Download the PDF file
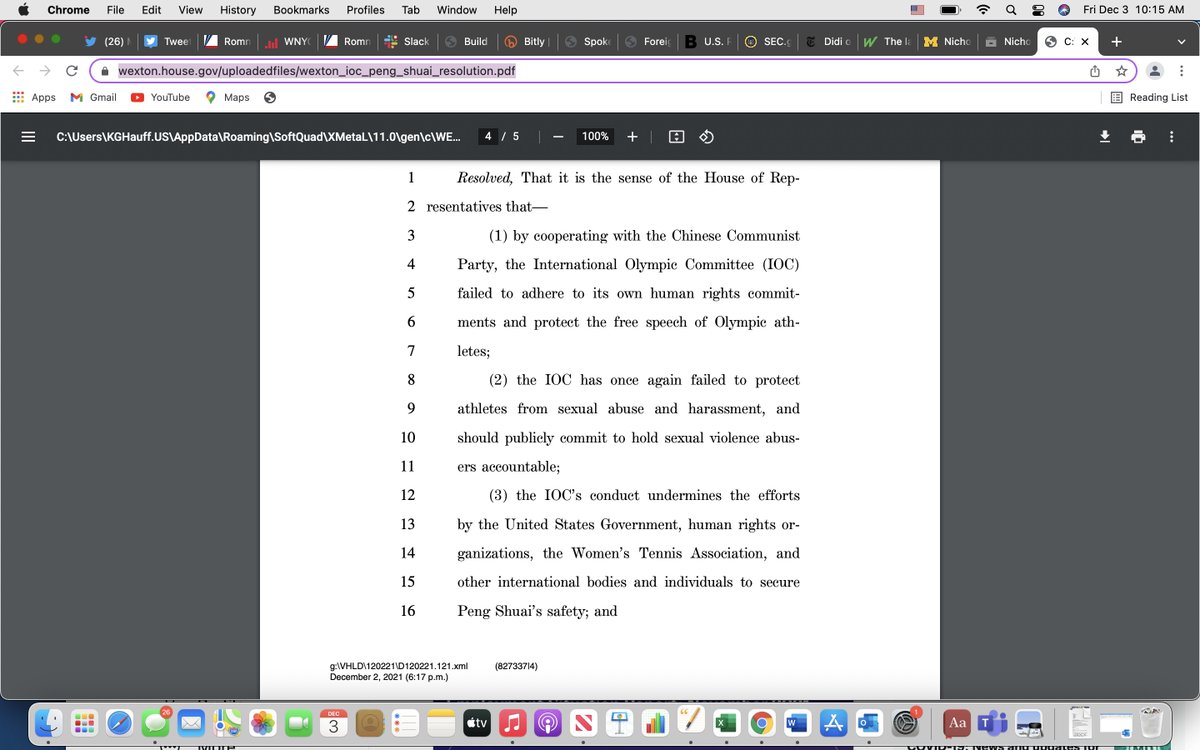Image resolution: width=1200 pixels, height=750 pixels. click(1105, 137)
